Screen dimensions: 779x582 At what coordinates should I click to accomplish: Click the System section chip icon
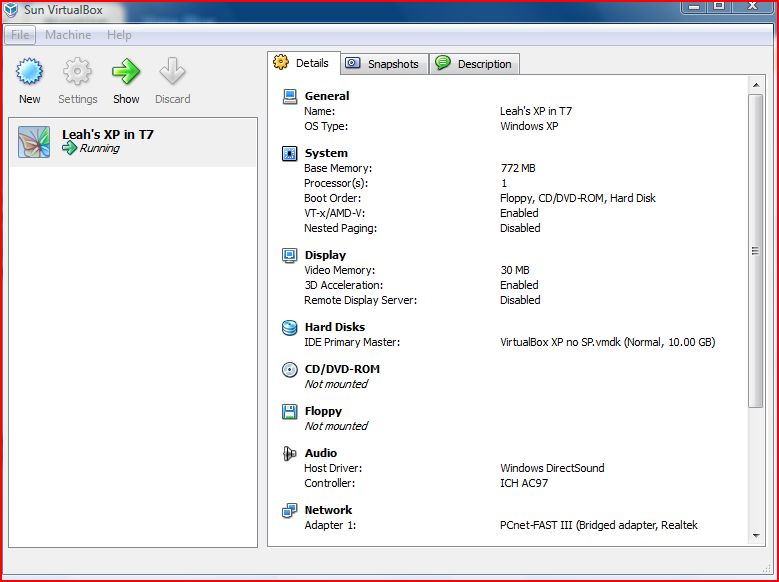[290, 153]
